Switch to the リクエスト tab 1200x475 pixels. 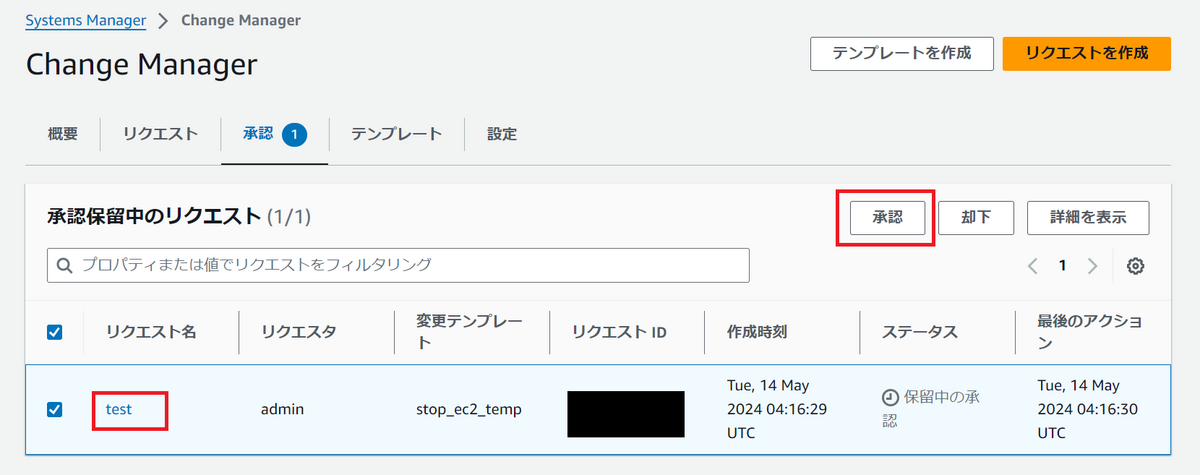[160, 133]
